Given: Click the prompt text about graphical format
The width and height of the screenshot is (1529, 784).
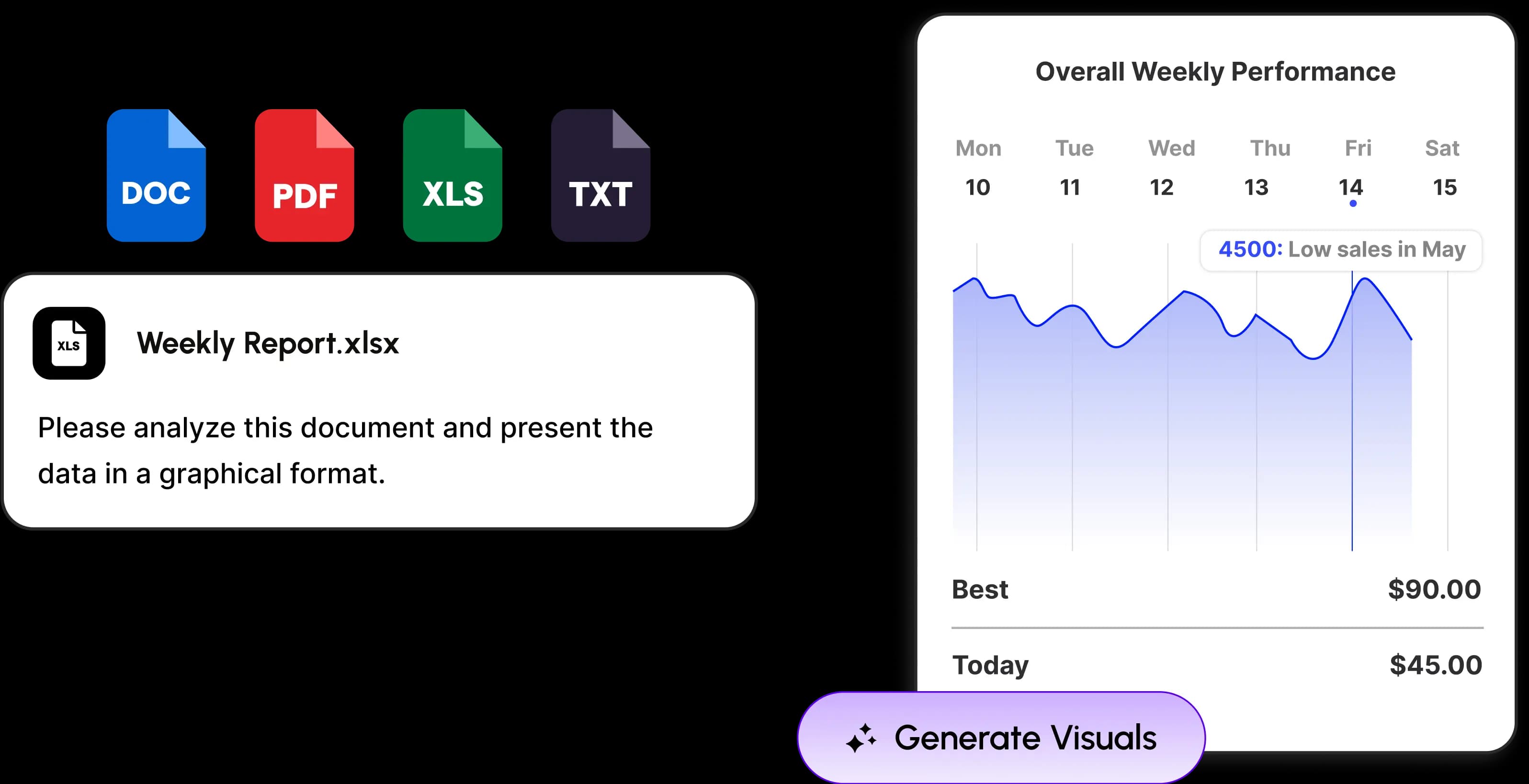Looking at the screenshot, I should [x=345, y=450].
